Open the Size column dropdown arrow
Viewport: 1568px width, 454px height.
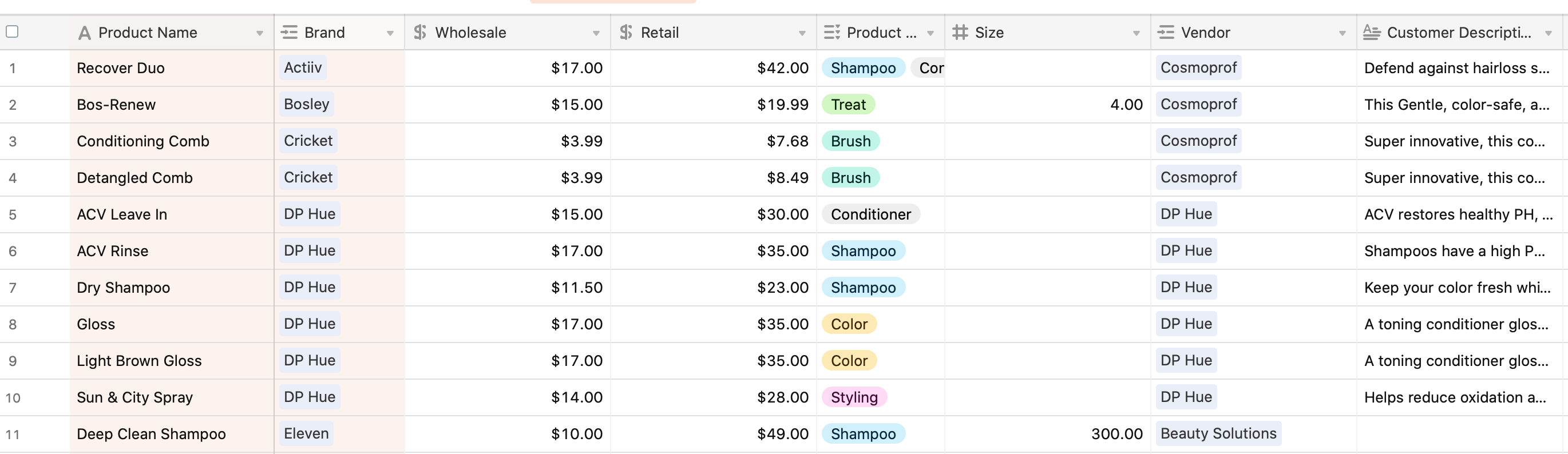1136,34
